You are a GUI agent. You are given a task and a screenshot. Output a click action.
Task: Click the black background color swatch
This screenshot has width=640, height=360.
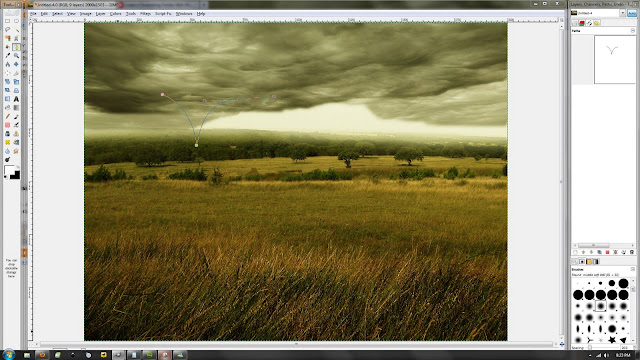(x=16, y=176)
